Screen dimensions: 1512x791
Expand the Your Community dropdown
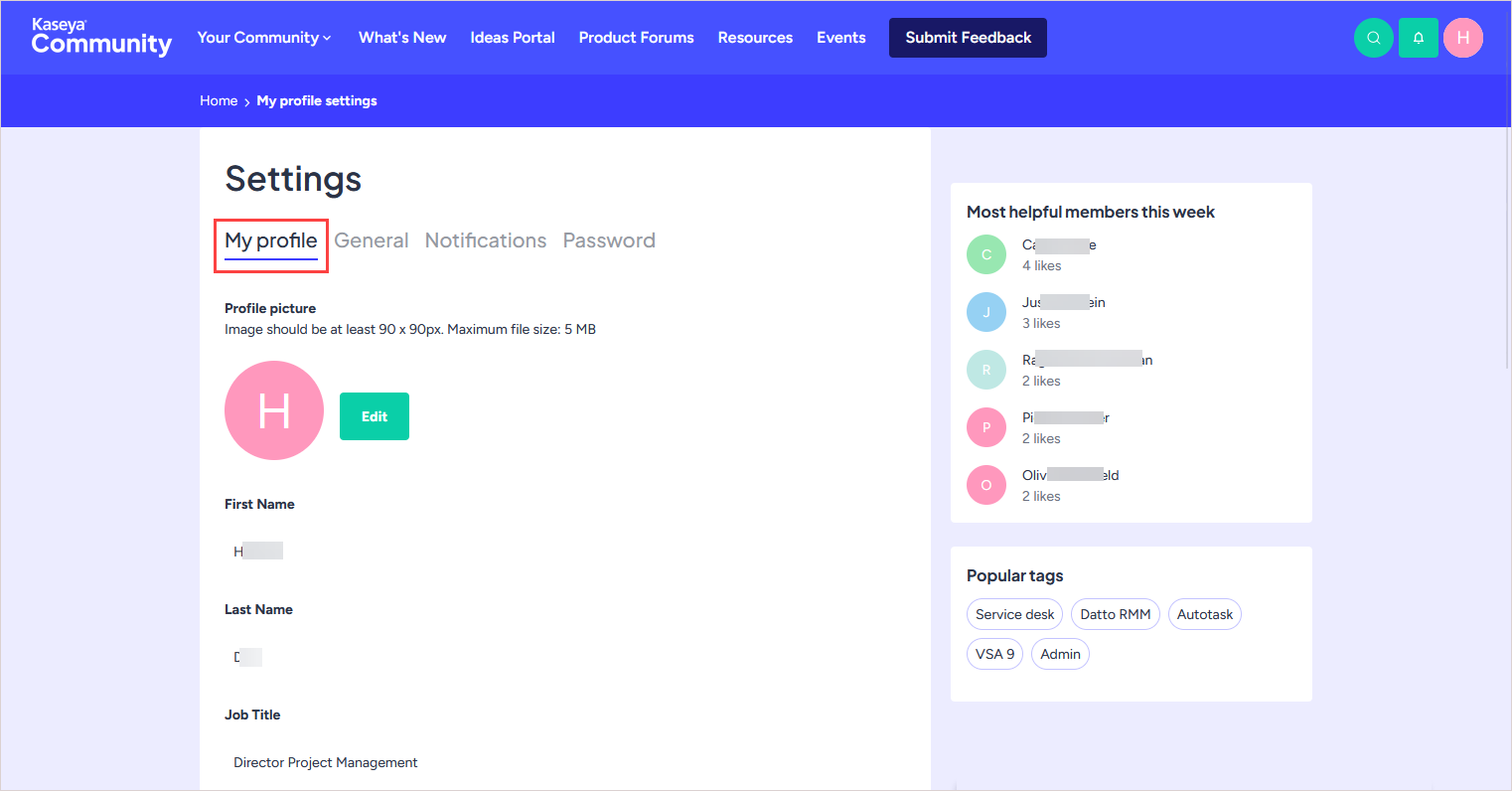click(x=264, y=38)
